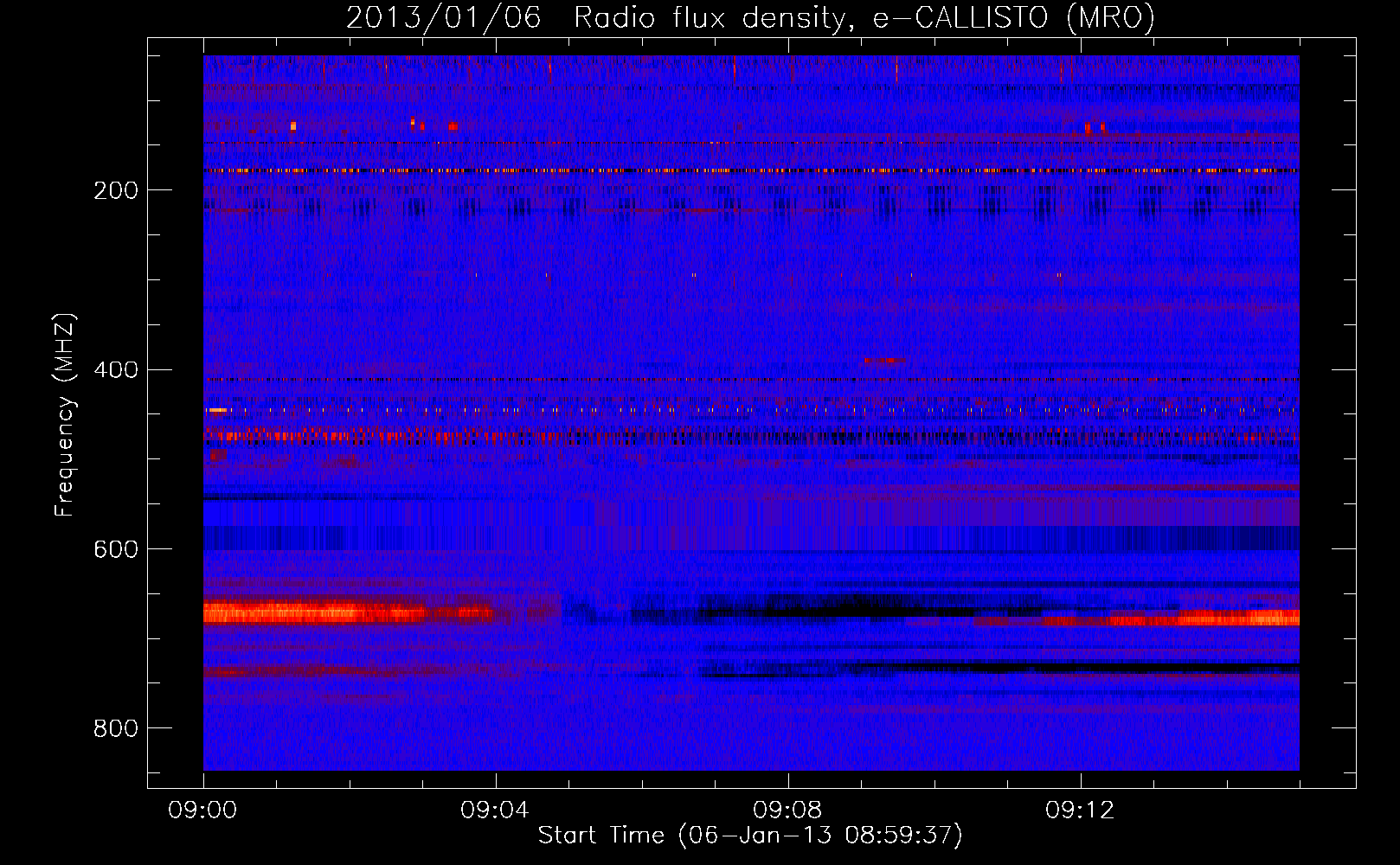Image resolution: width=1400 pixels, height=865 pixels.
Task: Click the small red burst near 400 MHz
Action: tap(884, 360)
